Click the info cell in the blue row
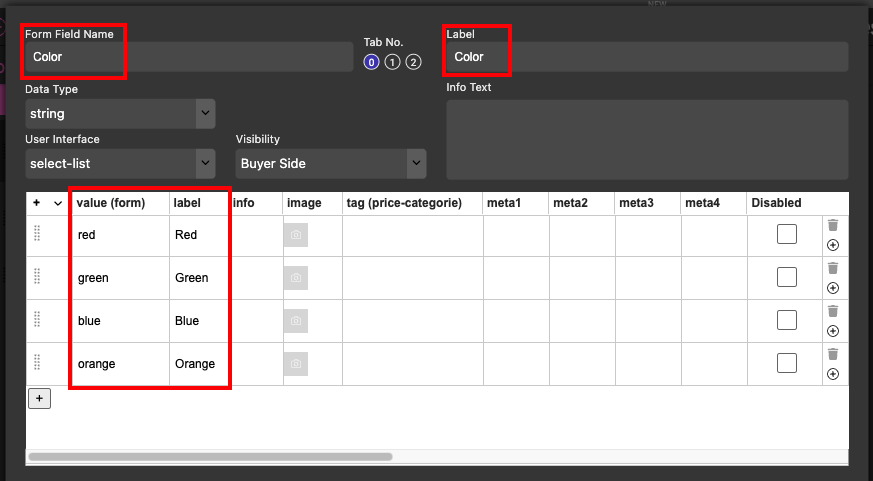The width and height of the screenshot is (873, 481). [x=256, y=321]
